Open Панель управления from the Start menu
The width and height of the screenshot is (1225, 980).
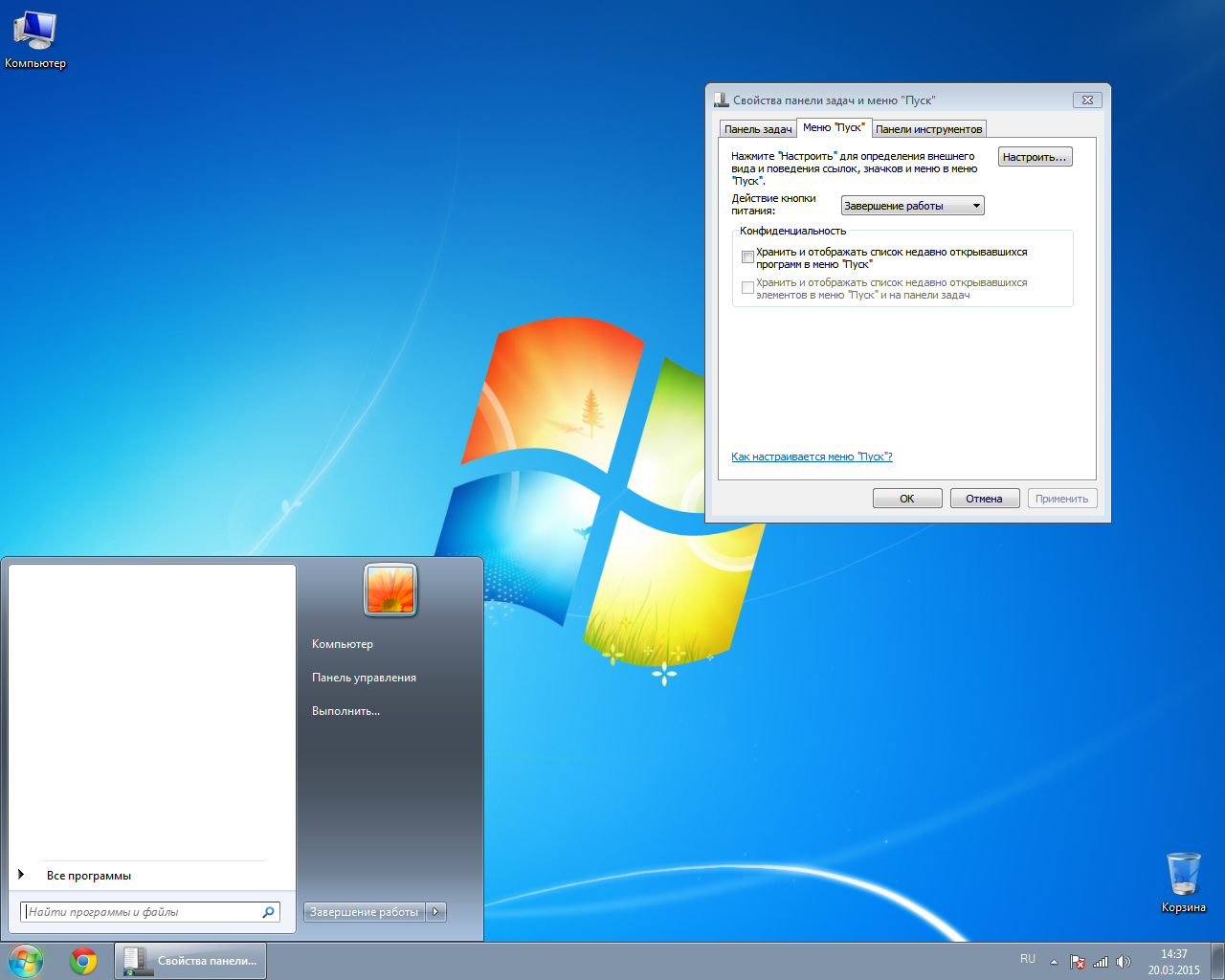(364, 678)
